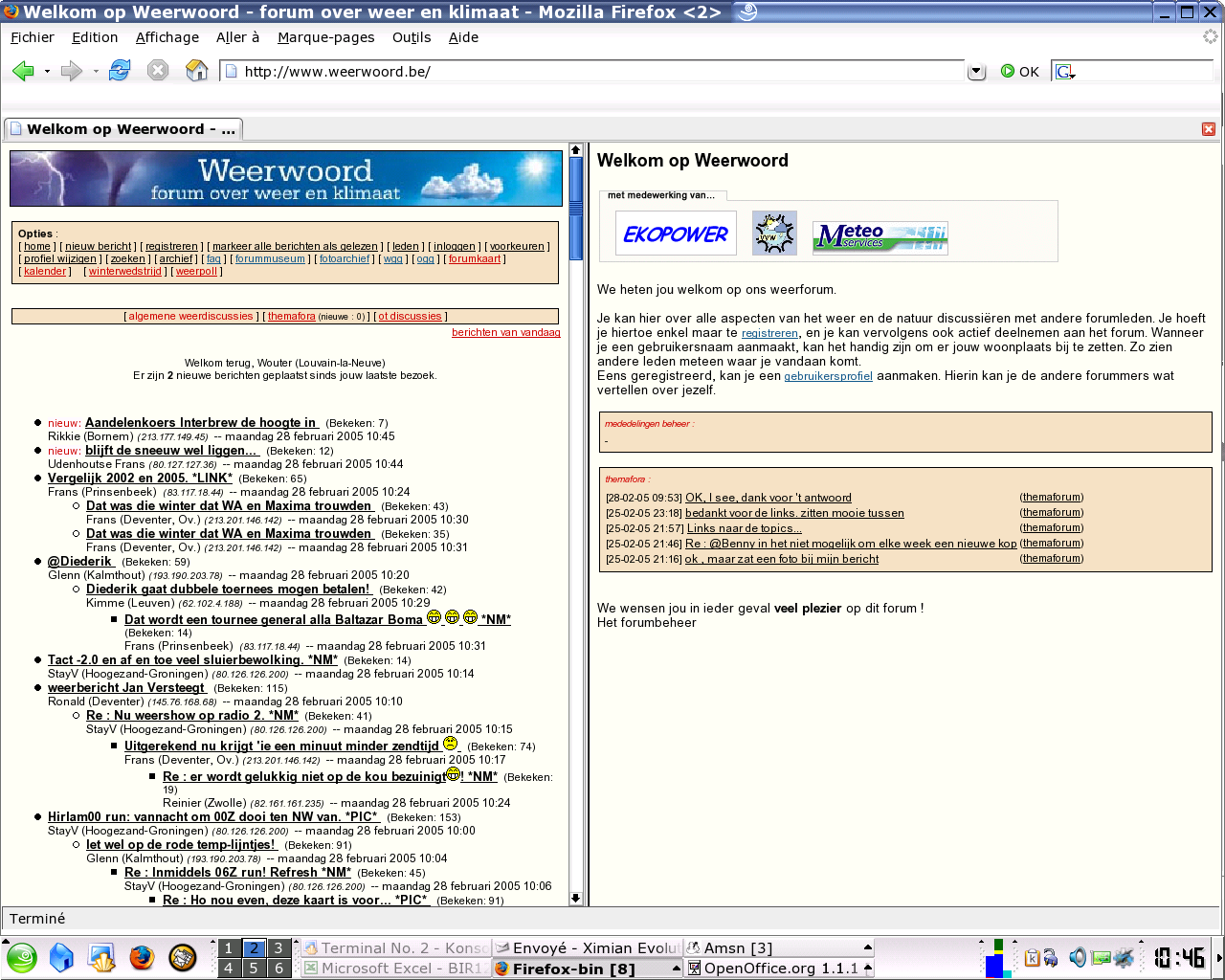Click the VVW sun emblem logo
This screenshot has height=980, width=1225.
coord(774,234)
